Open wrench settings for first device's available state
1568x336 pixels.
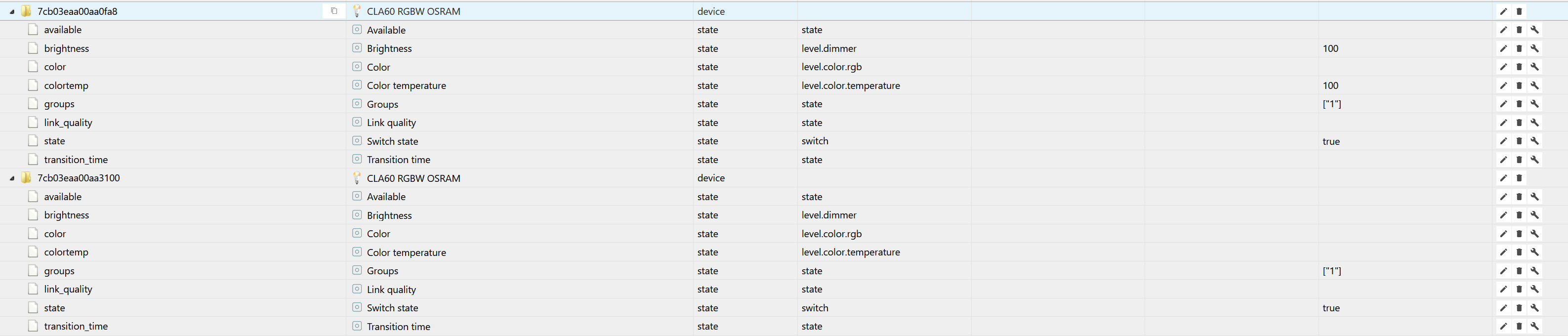pos(1535,30)
